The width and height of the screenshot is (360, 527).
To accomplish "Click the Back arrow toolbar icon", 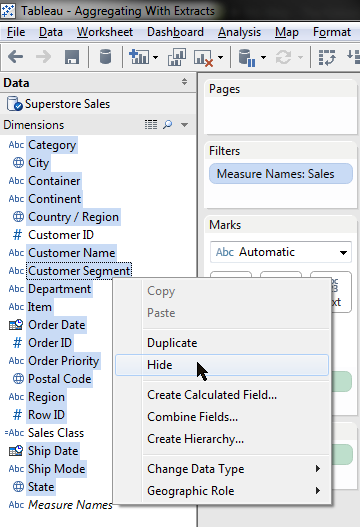I will tap(15, 57).
